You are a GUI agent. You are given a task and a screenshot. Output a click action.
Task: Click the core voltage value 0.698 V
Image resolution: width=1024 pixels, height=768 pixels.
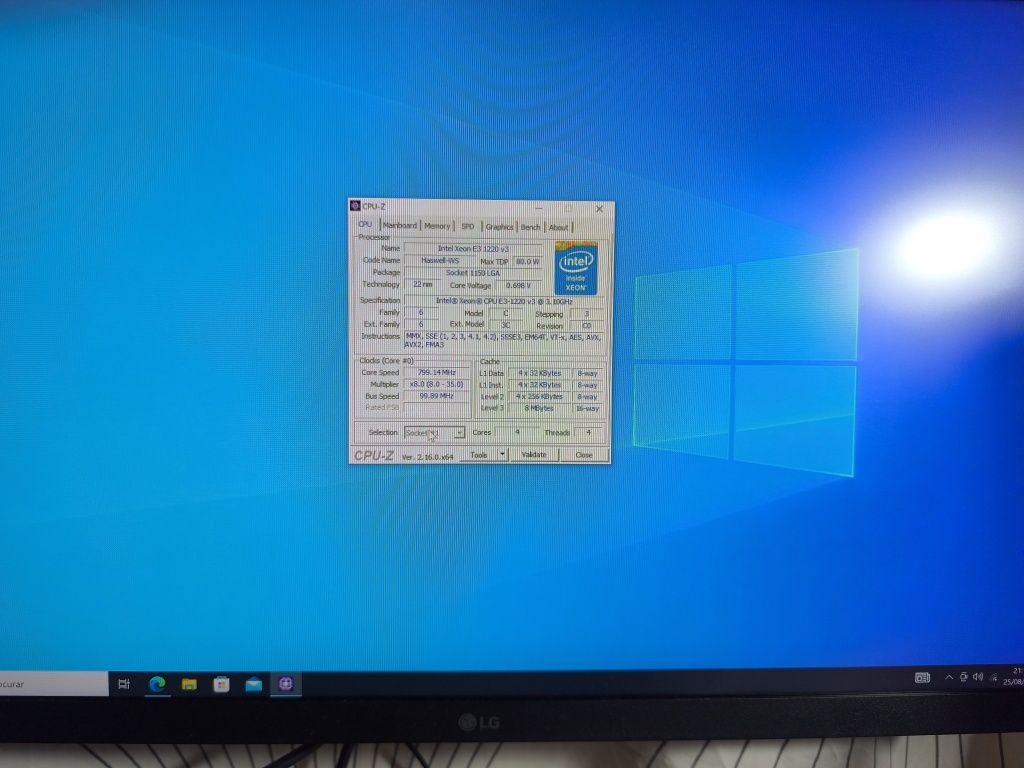point(519,285)
